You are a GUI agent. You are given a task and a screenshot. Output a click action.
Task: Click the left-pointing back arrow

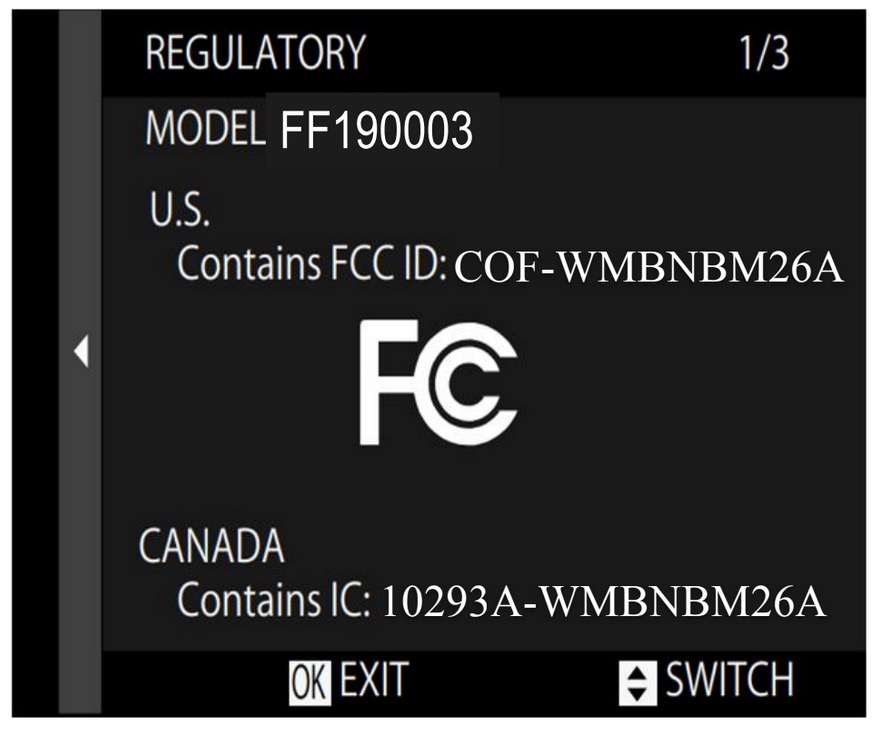(x=81, y=351)
